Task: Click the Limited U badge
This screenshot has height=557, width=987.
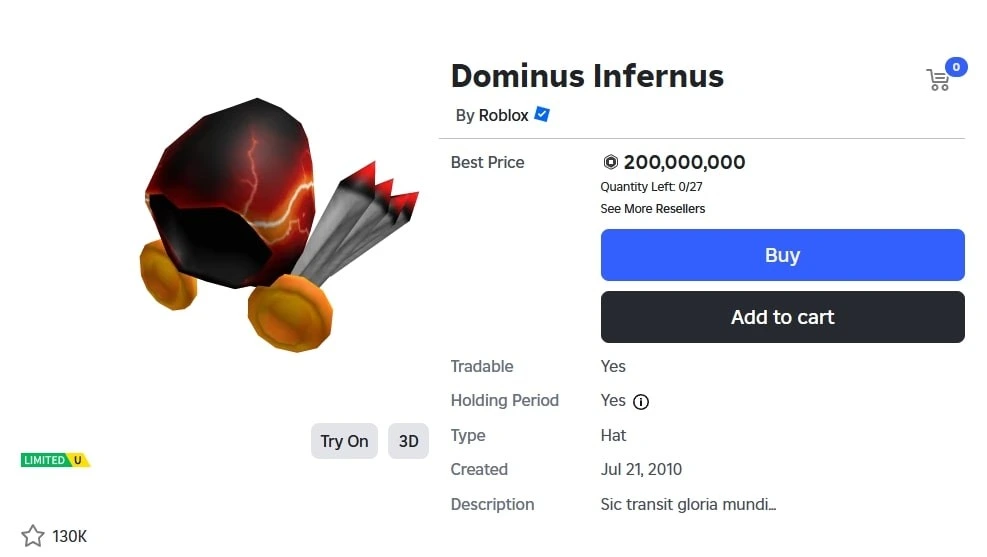Action: pyautogui.click(x=55, y=460)
